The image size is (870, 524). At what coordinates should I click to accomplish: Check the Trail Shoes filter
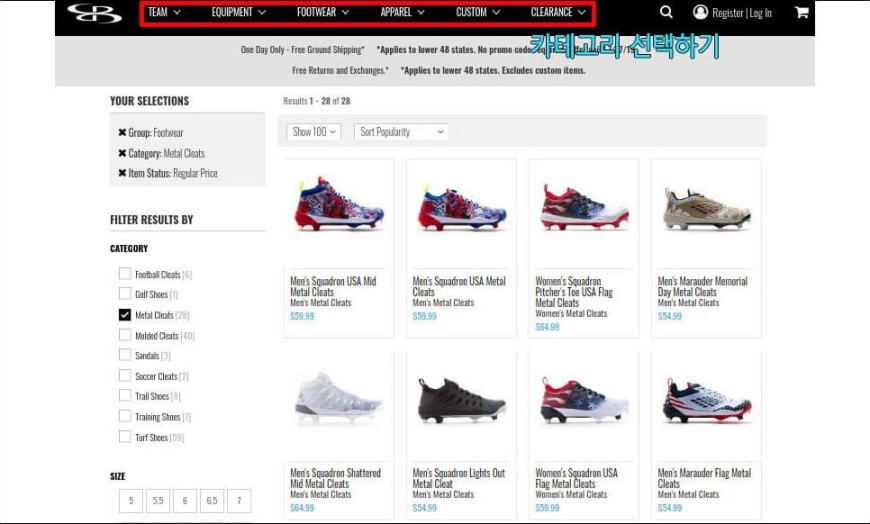pos(125,395)
